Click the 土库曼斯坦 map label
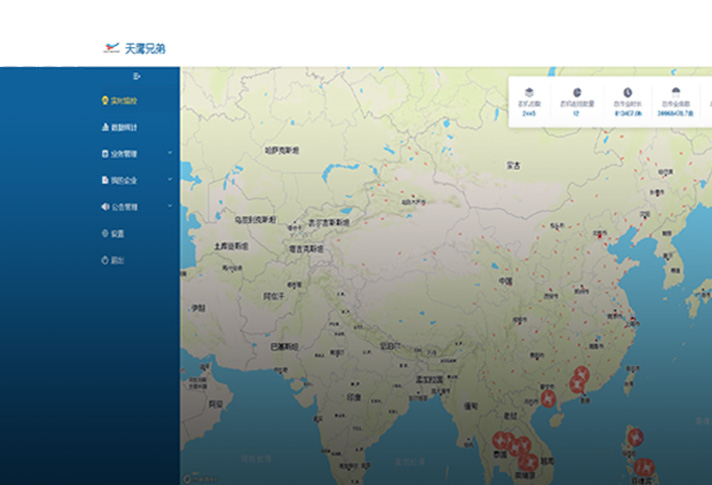This screenshot has width=712, height=485. tap(231, 247)
